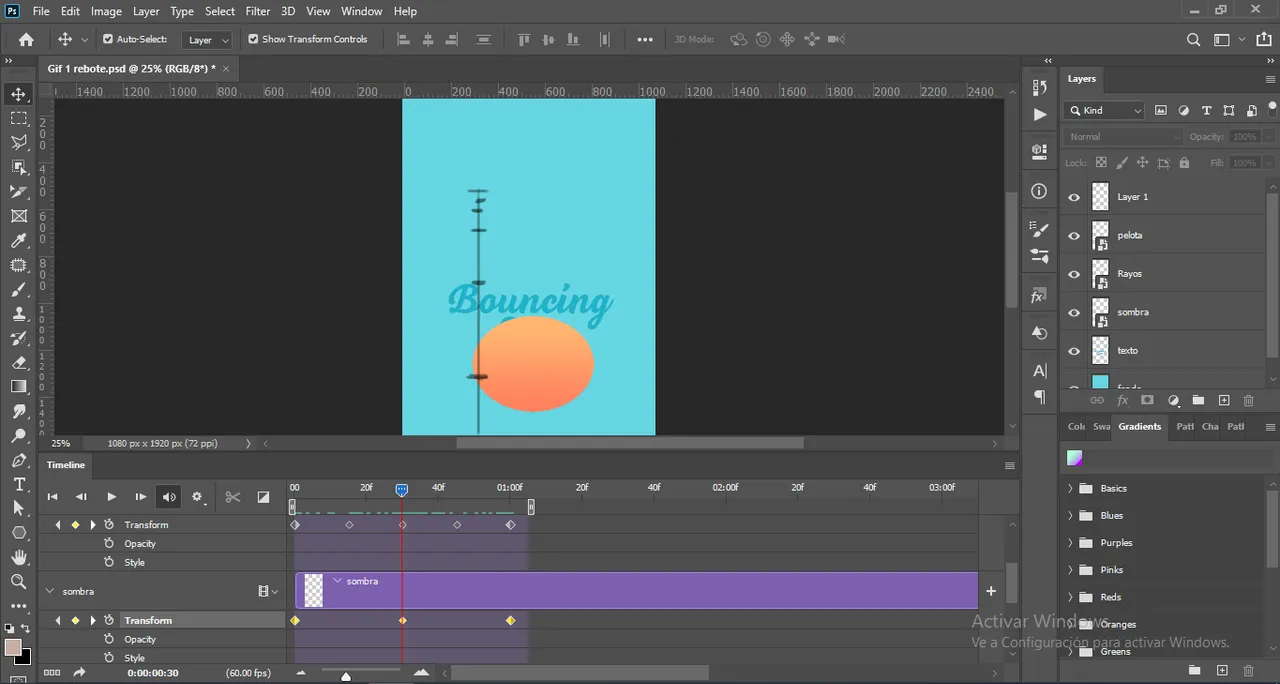Image resolution: width=1280 pixels, height=684 pixels.
Task: Click the foreground color swatch
Action: (13, 647)
